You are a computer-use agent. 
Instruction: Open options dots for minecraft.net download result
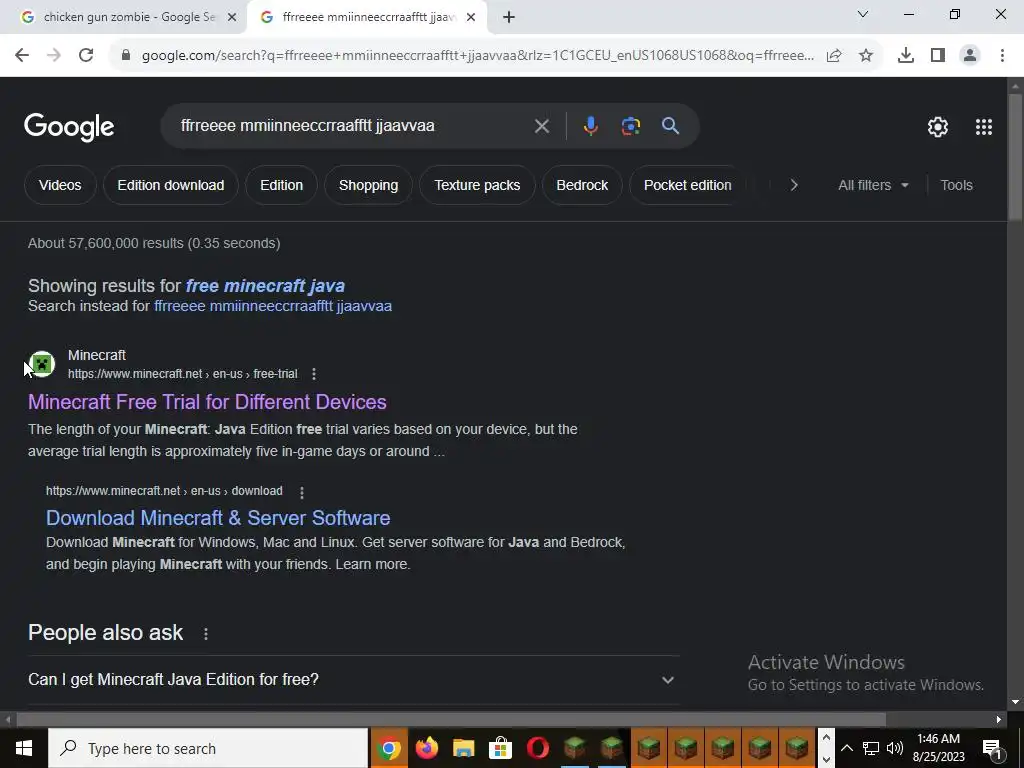coord(302,492)
